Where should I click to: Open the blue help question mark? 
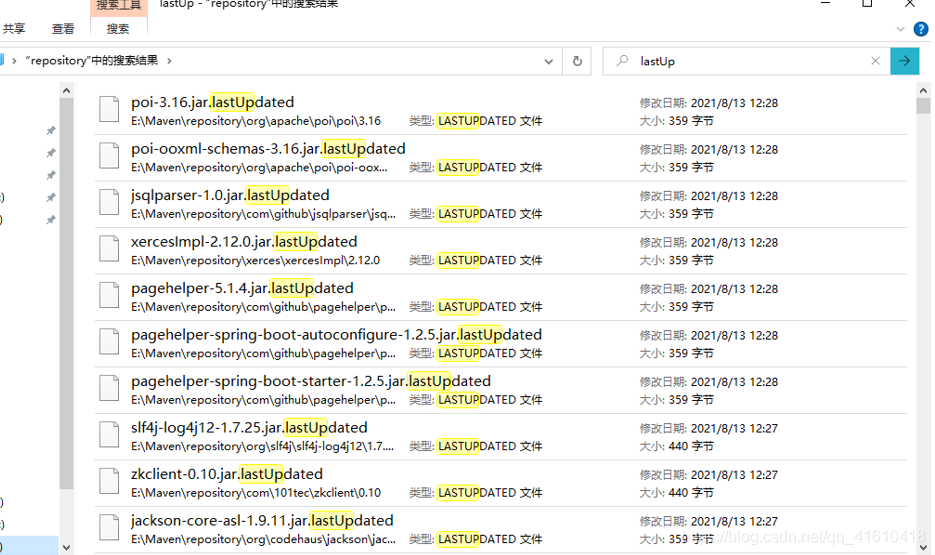point(921,29)
